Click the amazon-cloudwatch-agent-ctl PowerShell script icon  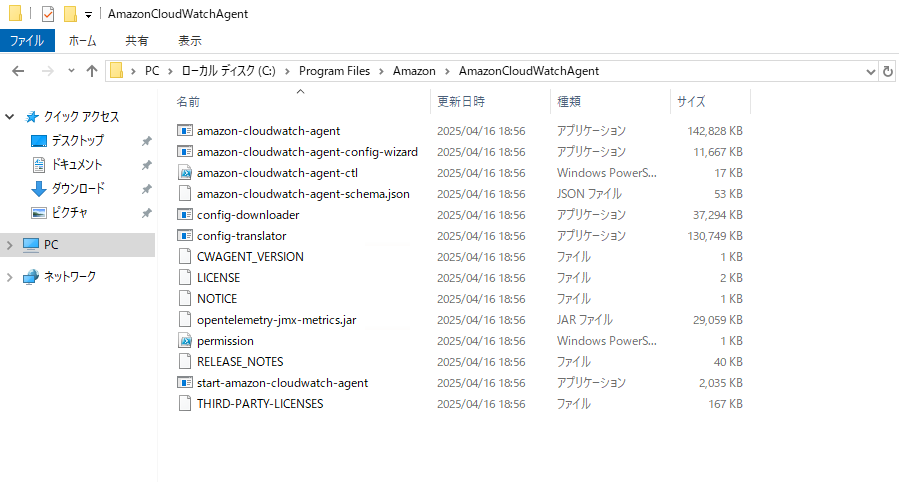click(185, 173)
